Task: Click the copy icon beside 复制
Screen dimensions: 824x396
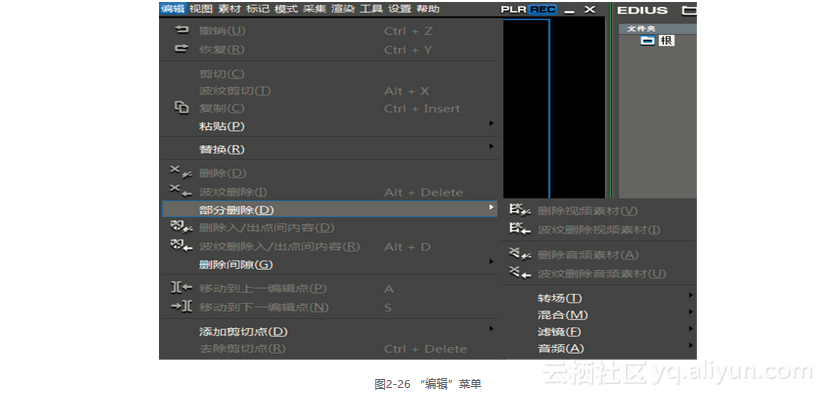Action: point(182,108)
